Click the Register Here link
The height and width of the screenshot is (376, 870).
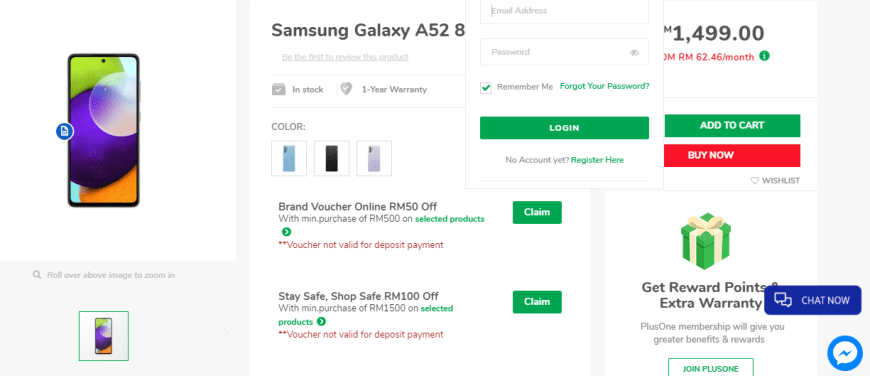597,160
